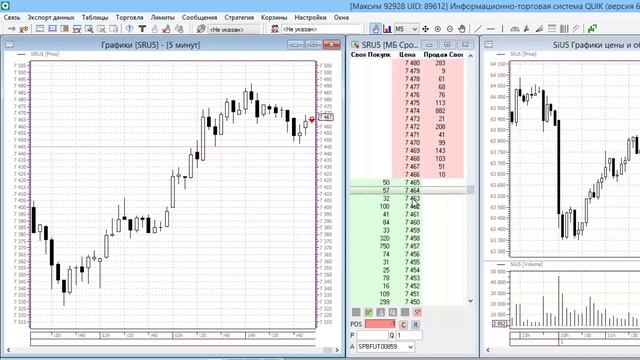The width and height of the screenshot is (640, 360).
Task: Click SiU5 chart horizontal scrollbar left arrow
Action: (x=488, y=350)
